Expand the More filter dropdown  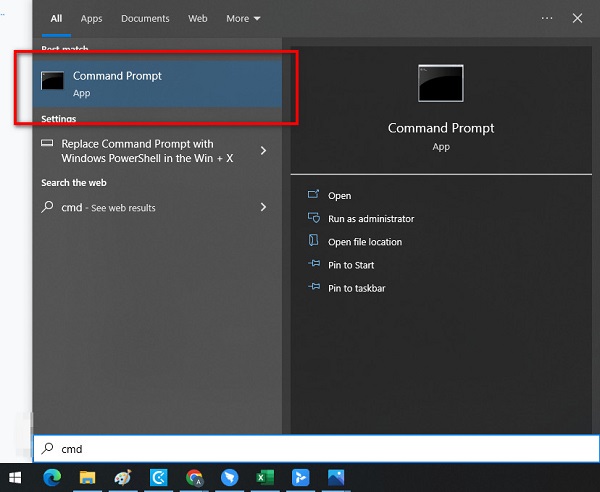click(243, 18)
